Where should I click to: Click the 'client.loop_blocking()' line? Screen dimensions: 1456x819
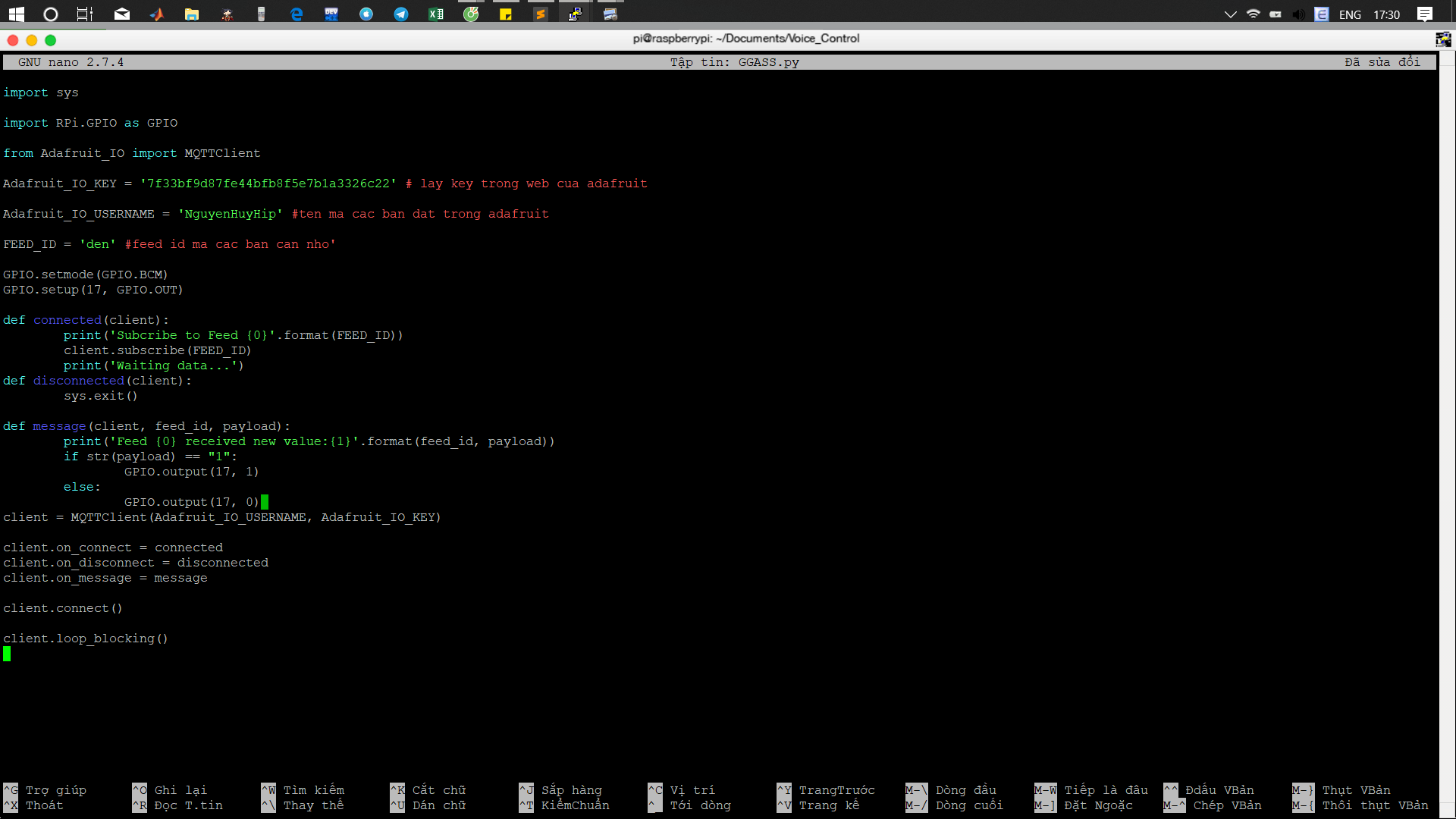(x=86, y=639)
